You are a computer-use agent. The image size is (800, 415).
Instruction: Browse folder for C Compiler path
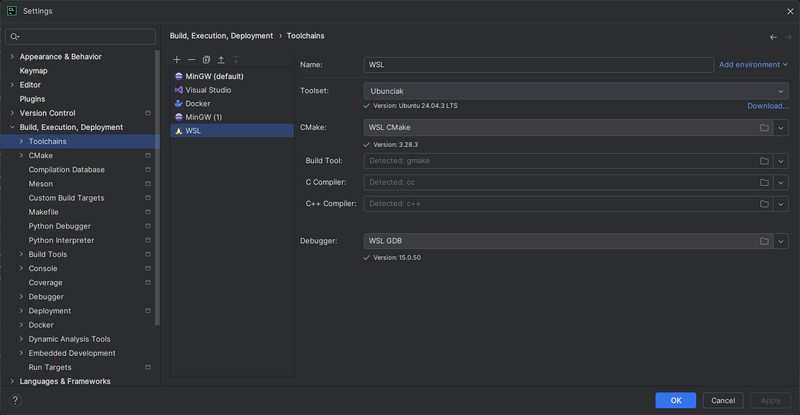pyautogui.click(x=764, y=182)
